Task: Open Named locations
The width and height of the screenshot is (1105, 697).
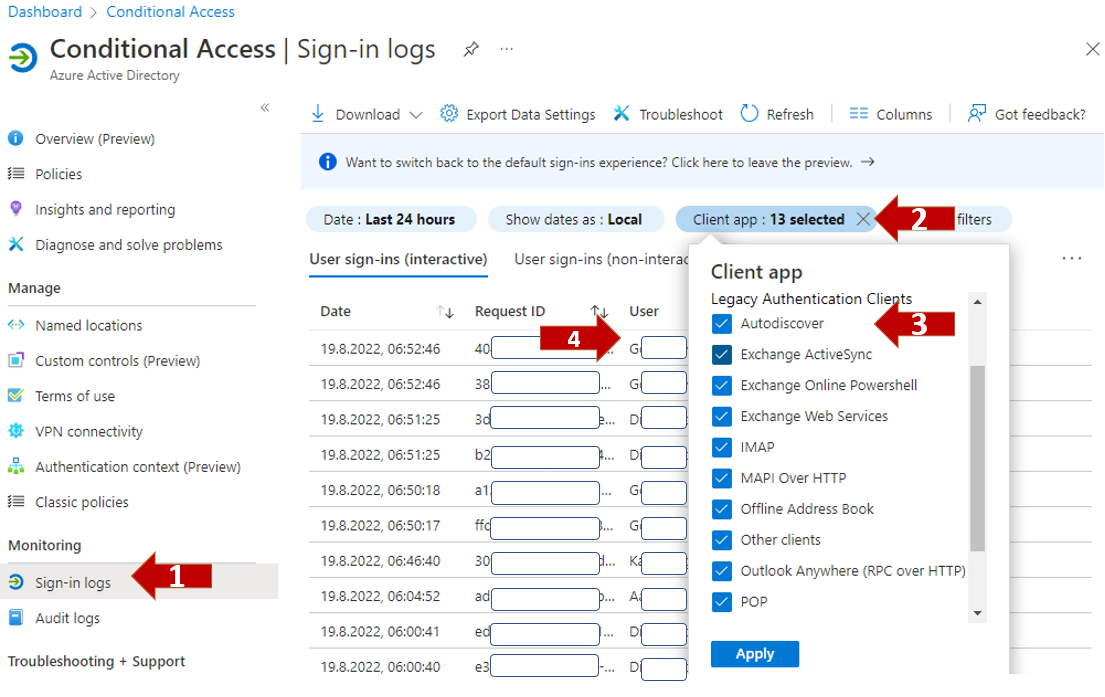Action: [89, 326]
